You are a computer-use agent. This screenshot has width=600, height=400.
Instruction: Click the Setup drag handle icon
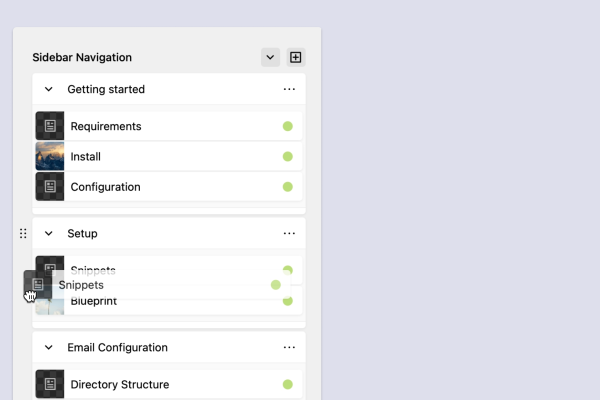23,233
